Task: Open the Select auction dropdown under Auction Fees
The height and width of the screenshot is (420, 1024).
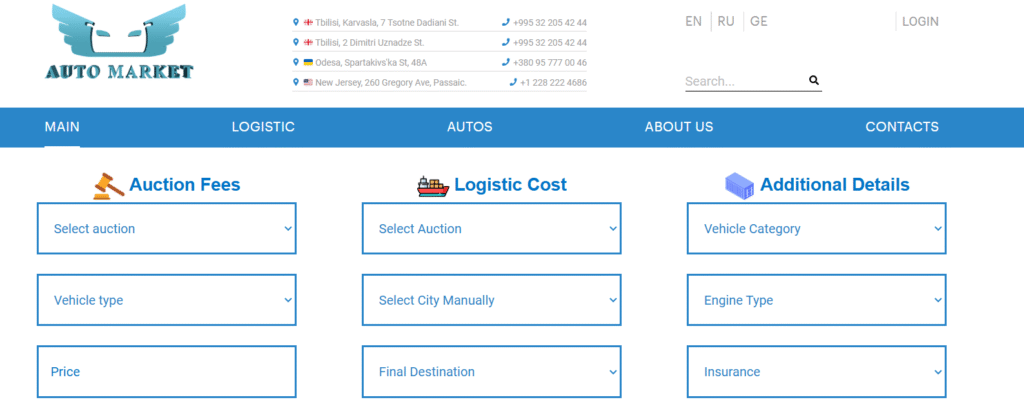Action: pyautogui.click(x=167, y=229)
